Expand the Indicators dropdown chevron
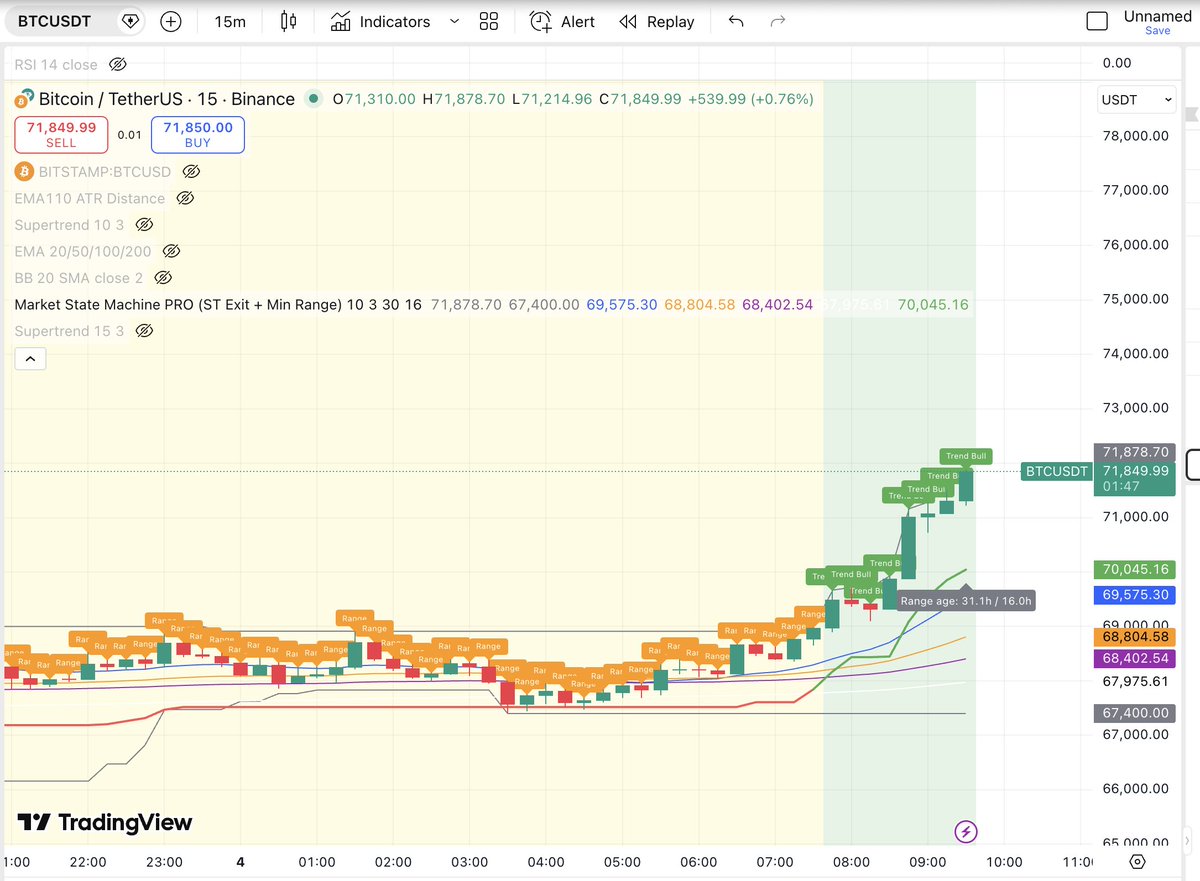This screenshot has height=881, width=1200. [x=454, y=21]
